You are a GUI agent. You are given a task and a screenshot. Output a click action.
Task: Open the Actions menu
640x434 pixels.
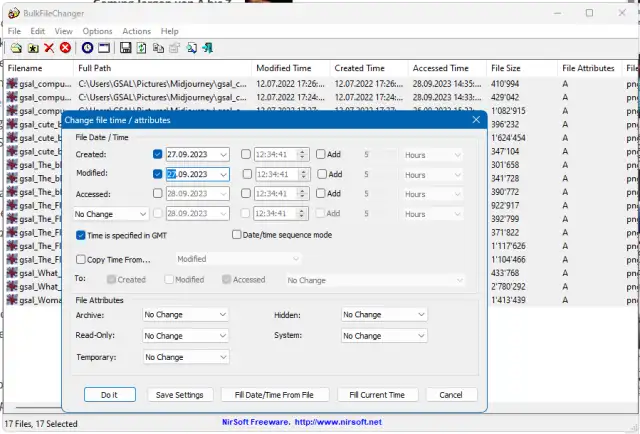click(136, 31)
